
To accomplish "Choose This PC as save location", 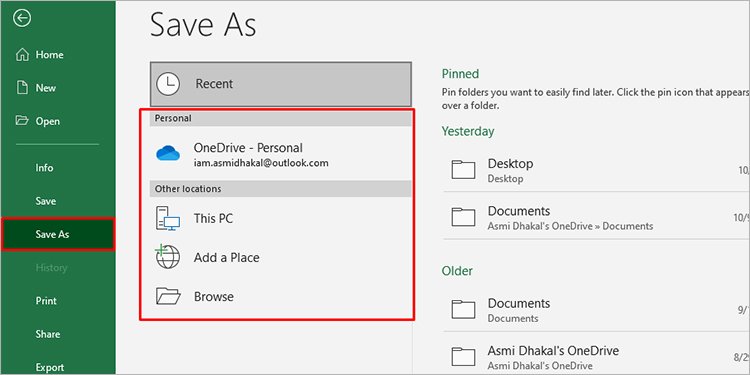I will (x=281, y=219).
